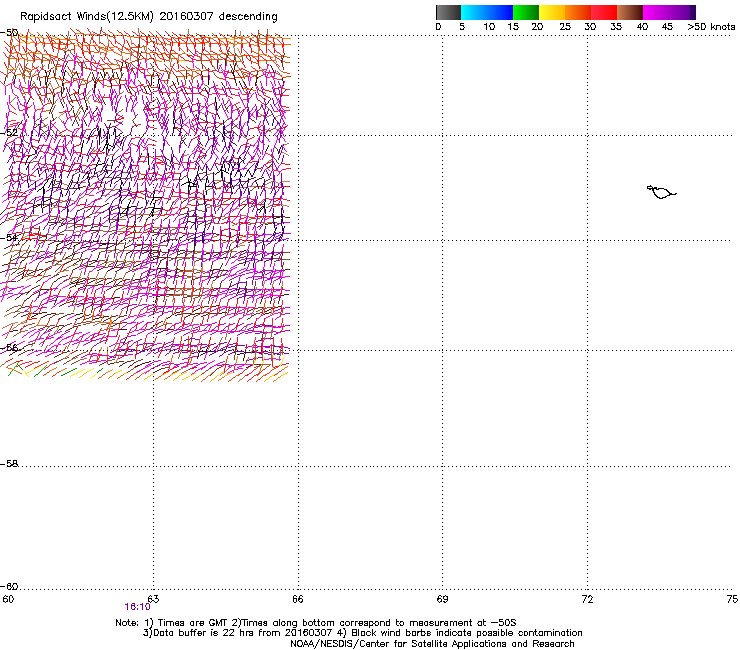Click the orange 25-30 knots legend segment
Screen dimensions: 740x650
coord(578,12)
